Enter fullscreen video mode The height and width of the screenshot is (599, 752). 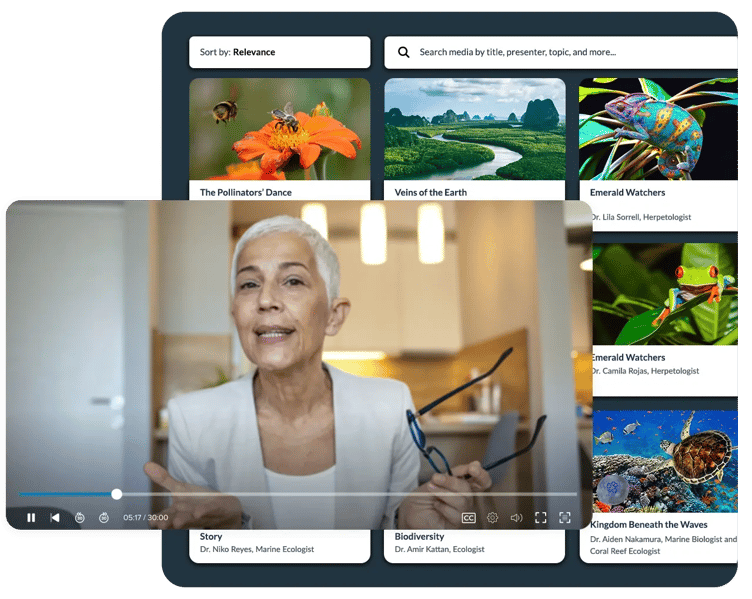[x=541, y=517]
